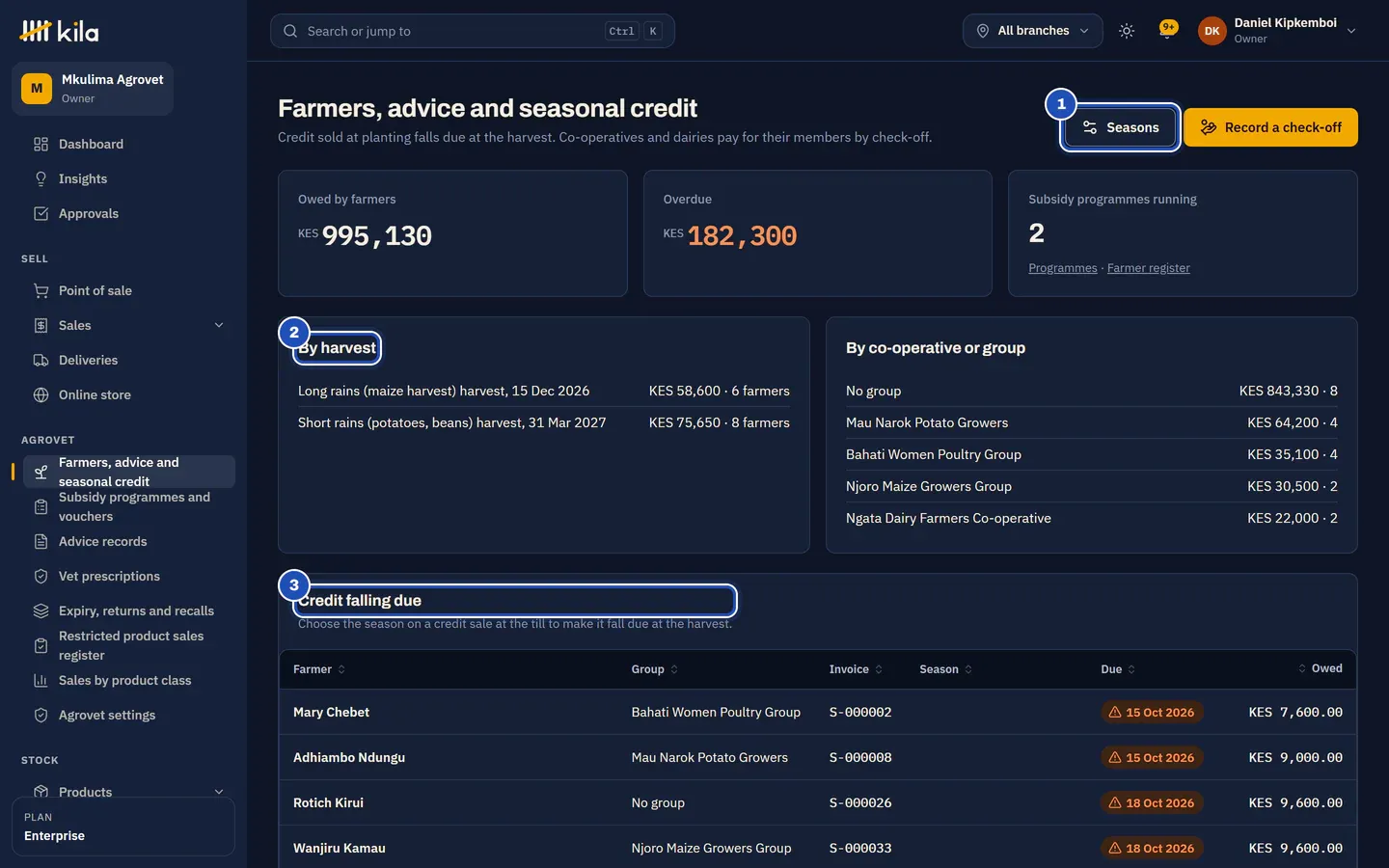The image size is (1389, 868).
Task: Click the Deliveries truck icon
Action: click(41, 360)
